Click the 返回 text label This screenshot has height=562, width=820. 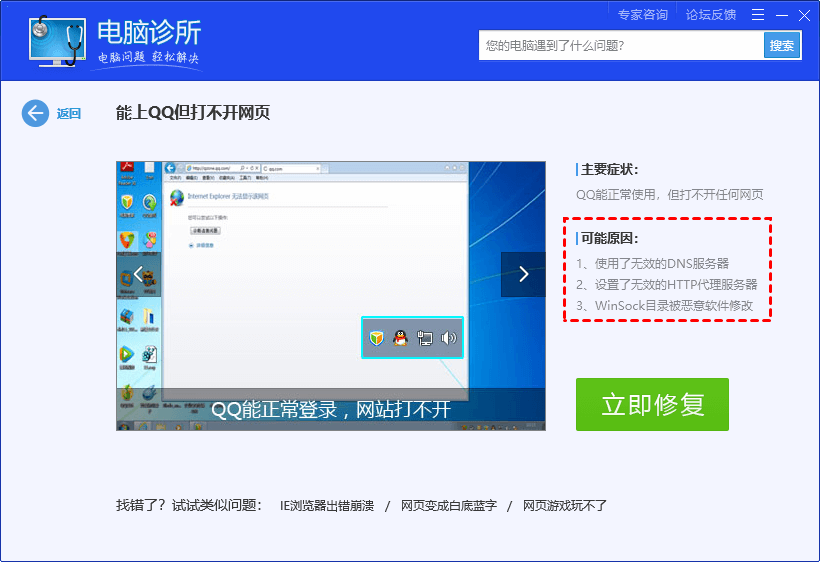pos(68,114)
